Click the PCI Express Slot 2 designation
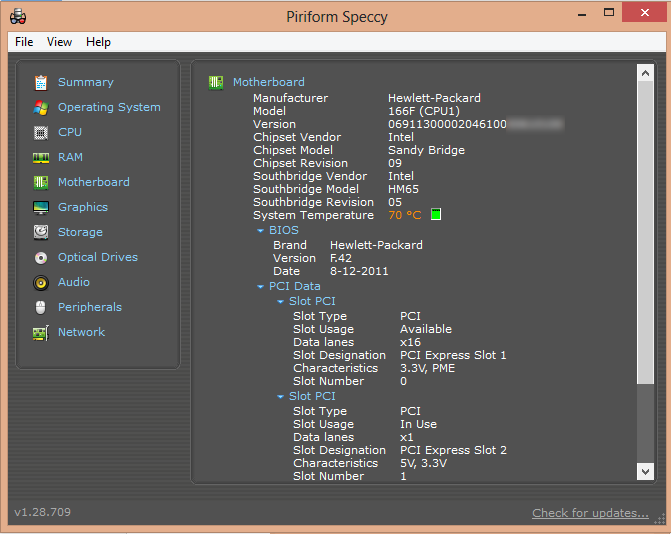 tap(453, 450)
